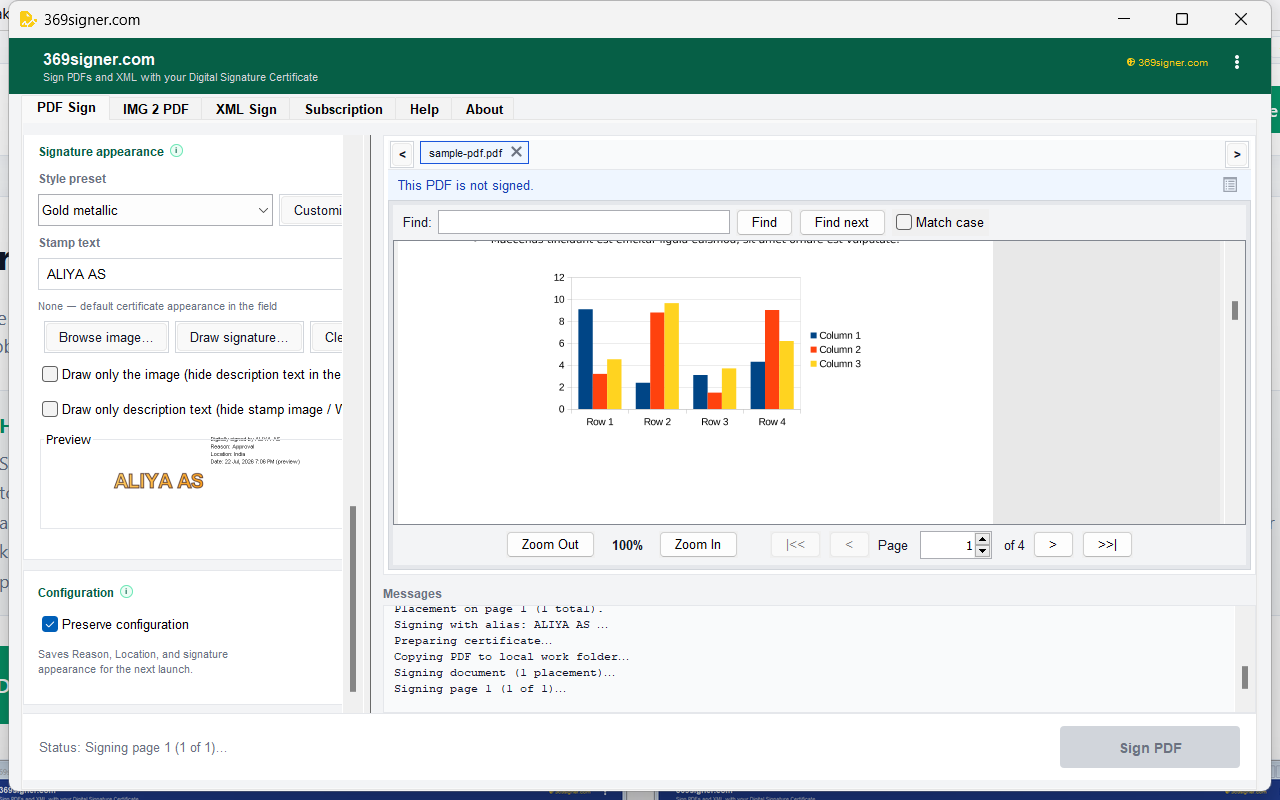Screen dimensions: 1280x800
Task: Click the bar chart in the PDF page
Action: click(x=707, y=350)
